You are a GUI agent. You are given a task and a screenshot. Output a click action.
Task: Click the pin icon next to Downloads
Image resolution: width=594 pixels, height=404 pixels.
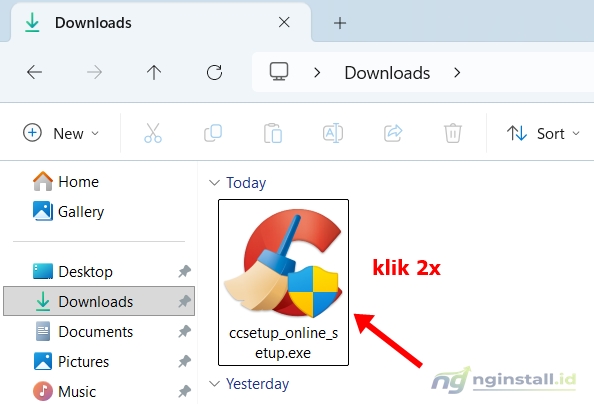tap(184, 301)
